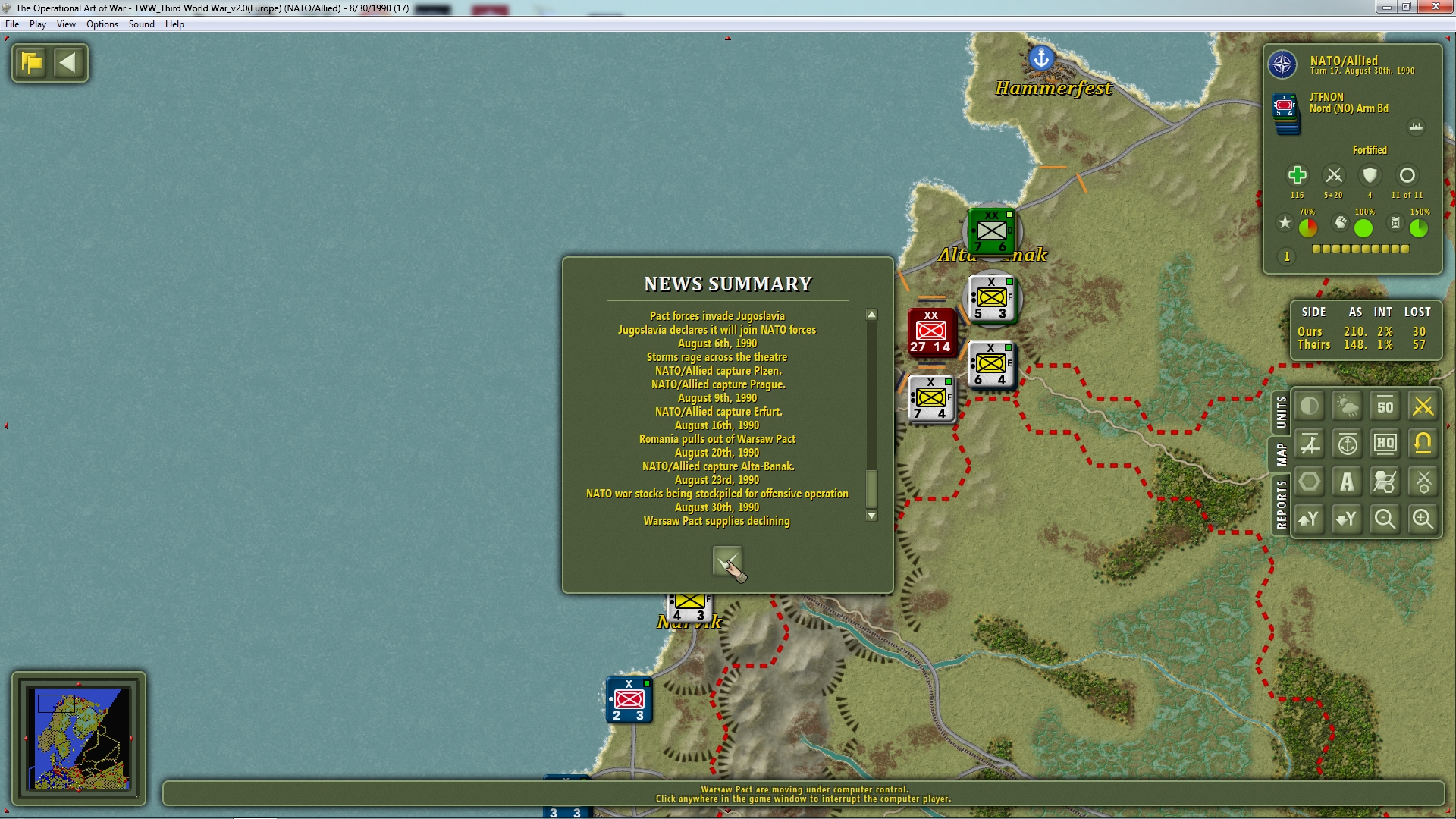
Task: Open the Play menu
Action: click(x=38, y=24)
